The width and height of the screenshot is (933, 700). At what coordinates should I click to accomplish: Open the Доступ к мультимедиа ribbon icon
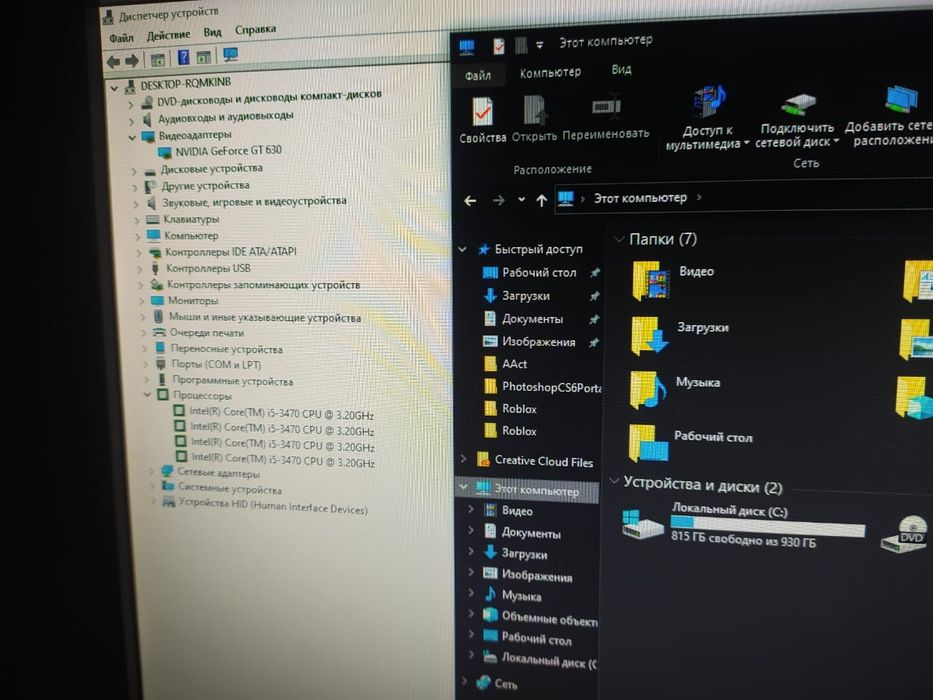coord(709,101)
